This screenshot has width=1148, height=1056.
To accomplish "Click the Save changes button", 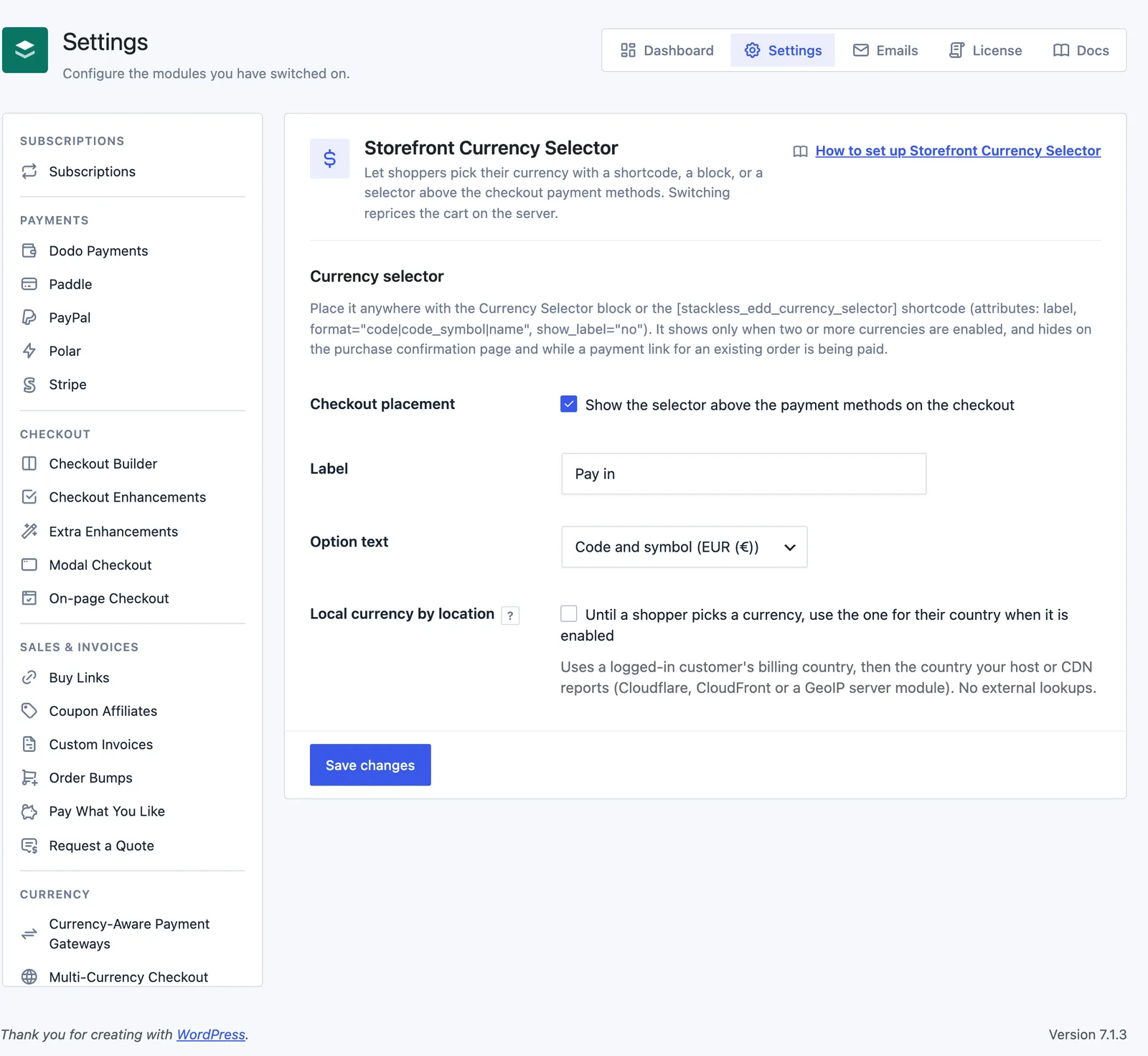I will point(370,765).
